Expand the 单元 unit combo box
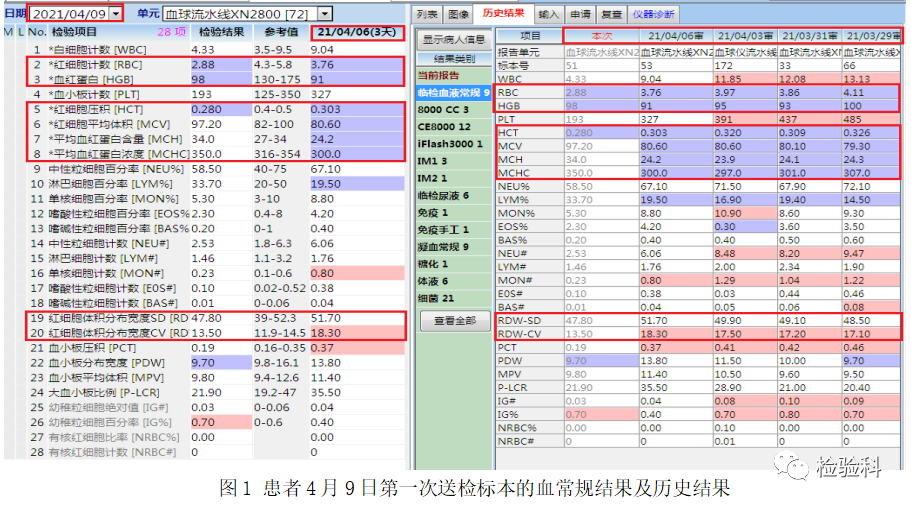 coord(325,13)
